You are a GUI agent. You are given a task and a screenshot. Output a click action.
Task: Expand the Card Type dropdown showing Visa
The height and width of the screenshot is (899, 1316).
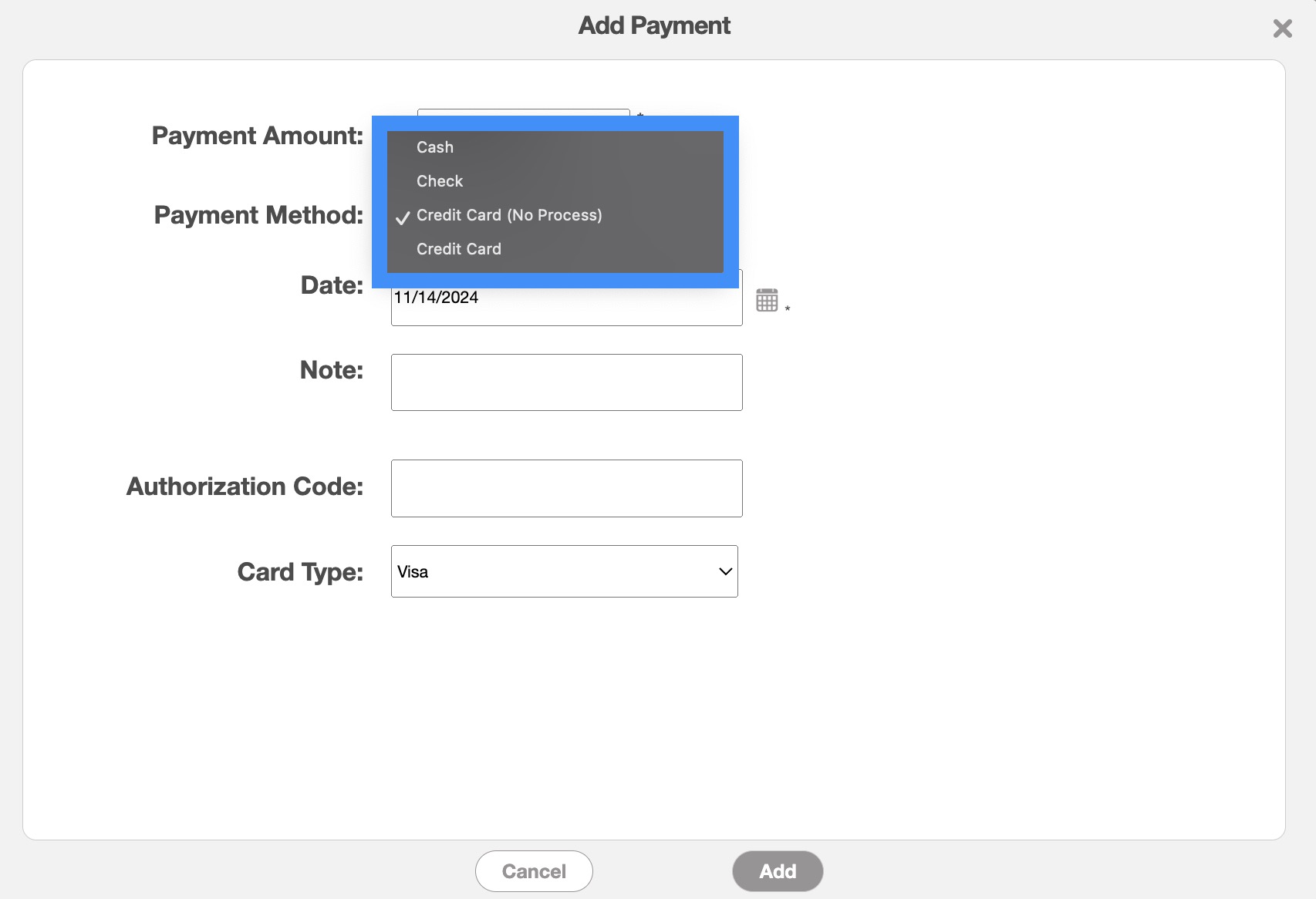(x=564, y=571)
